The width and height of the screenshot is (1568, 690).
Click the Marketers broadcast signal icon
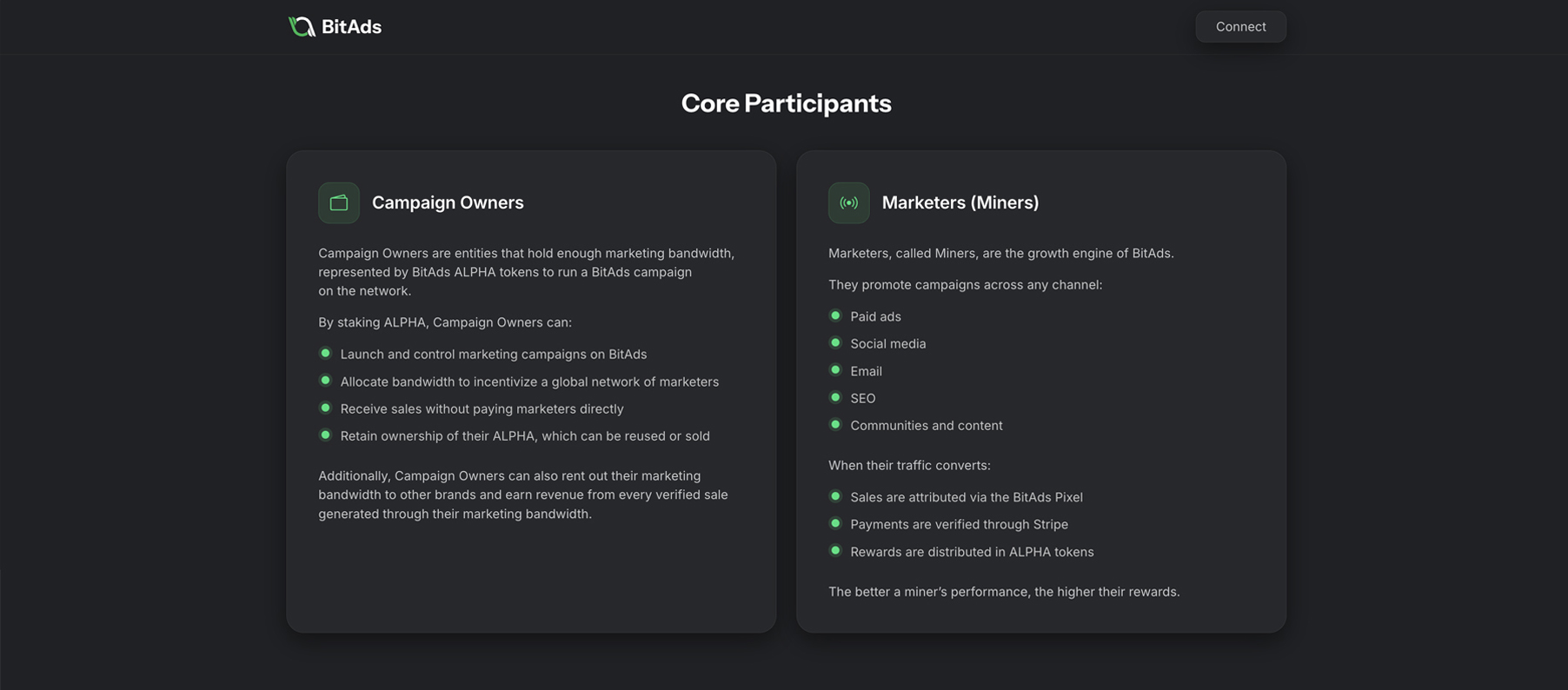tap(849, 202)
